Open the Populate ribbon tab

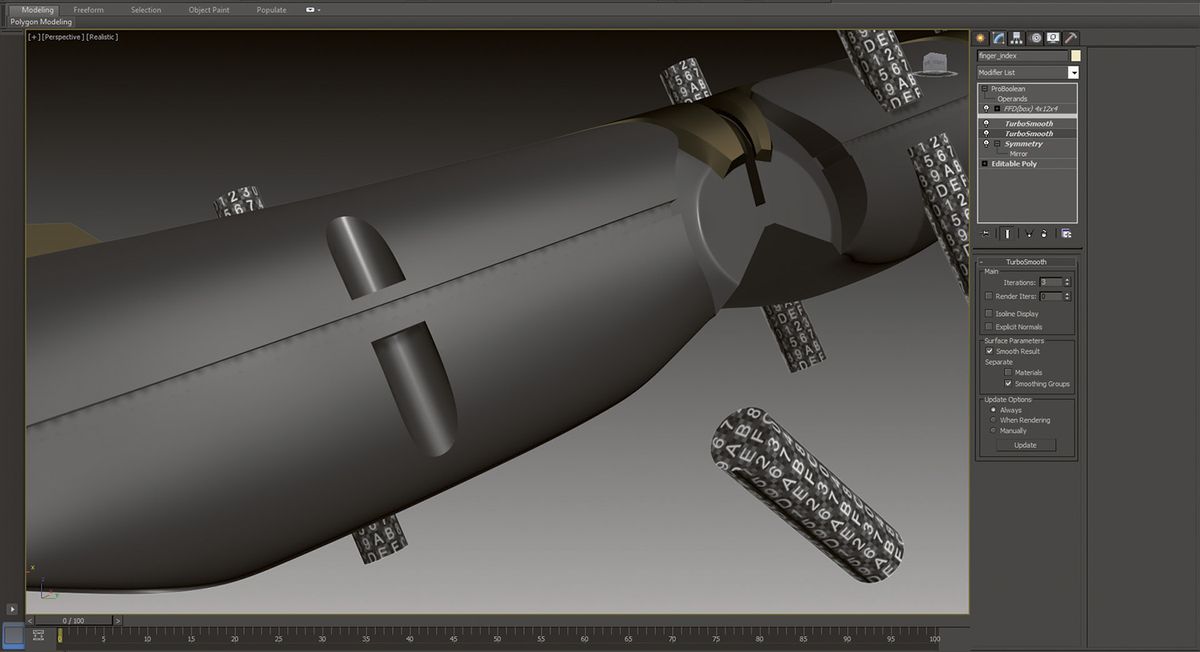(x=270, y=10)
